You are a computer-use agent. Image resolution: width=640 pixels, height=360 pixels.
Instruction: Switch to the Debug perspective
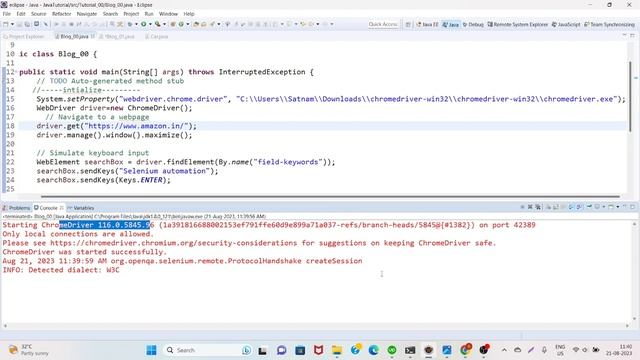click(473, 24)
